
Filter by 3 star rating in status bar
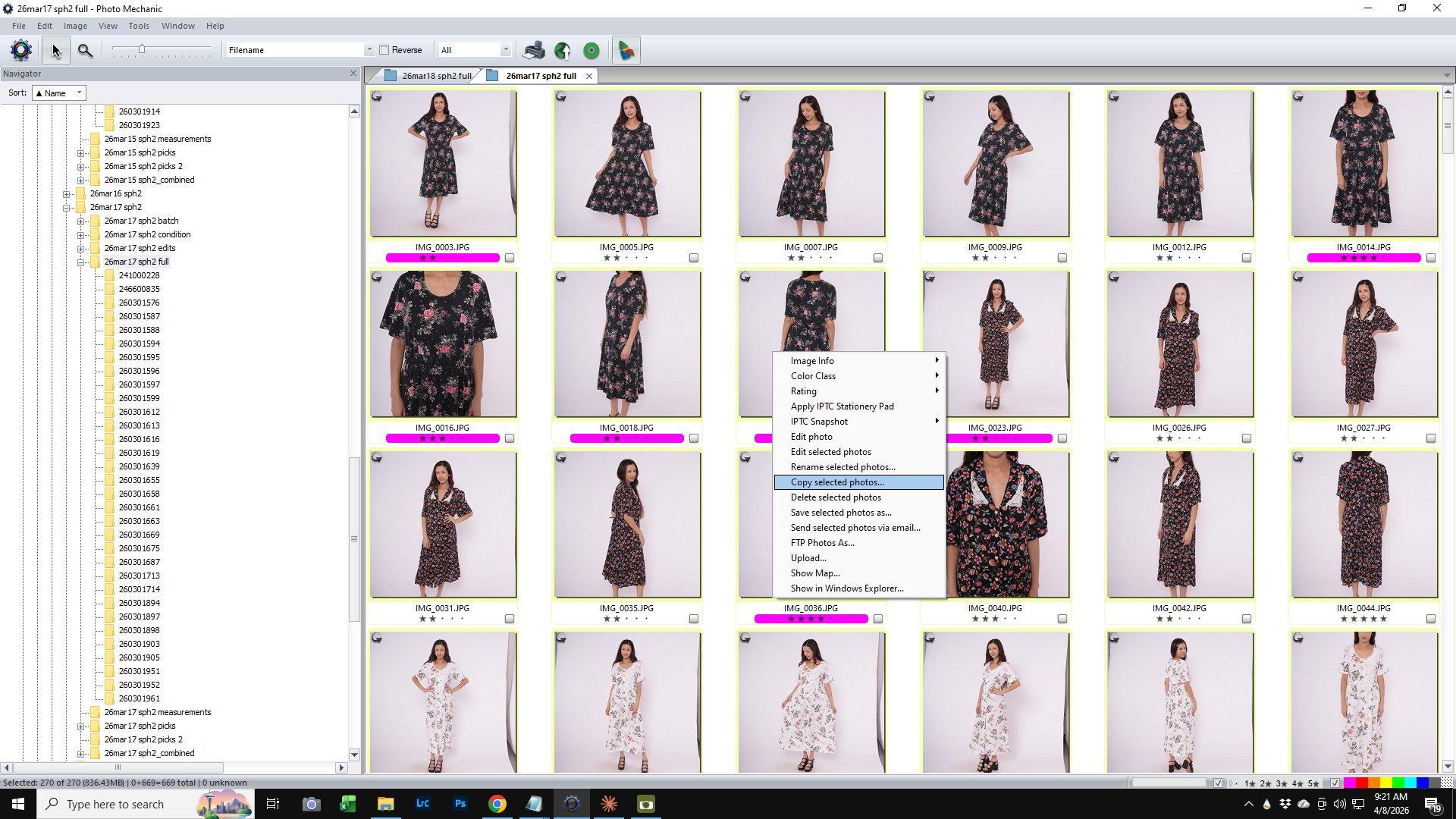point(1282,783)
